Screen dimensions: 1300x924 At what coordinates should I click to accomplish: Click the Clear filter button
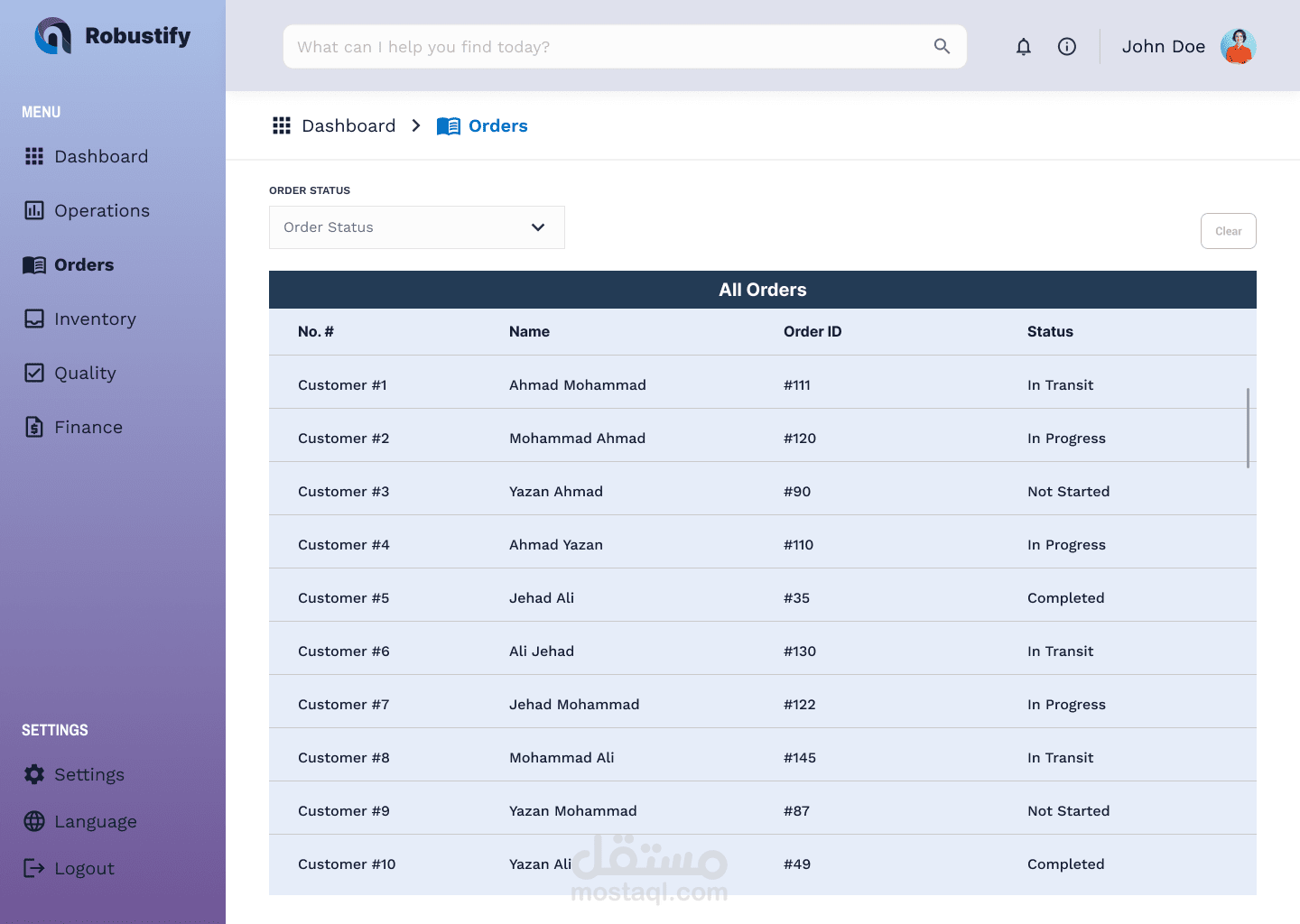point(1228,231)
